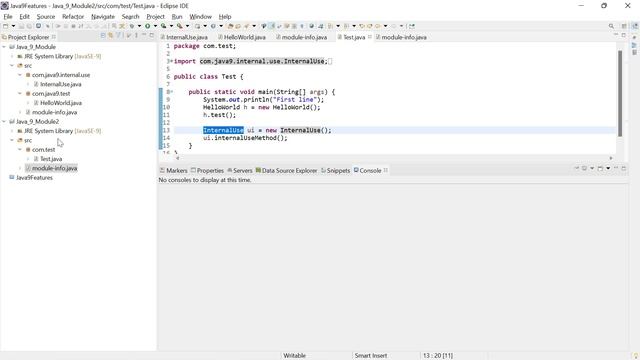Toggle Link with Editor in Project Explorer

[110, 36]
